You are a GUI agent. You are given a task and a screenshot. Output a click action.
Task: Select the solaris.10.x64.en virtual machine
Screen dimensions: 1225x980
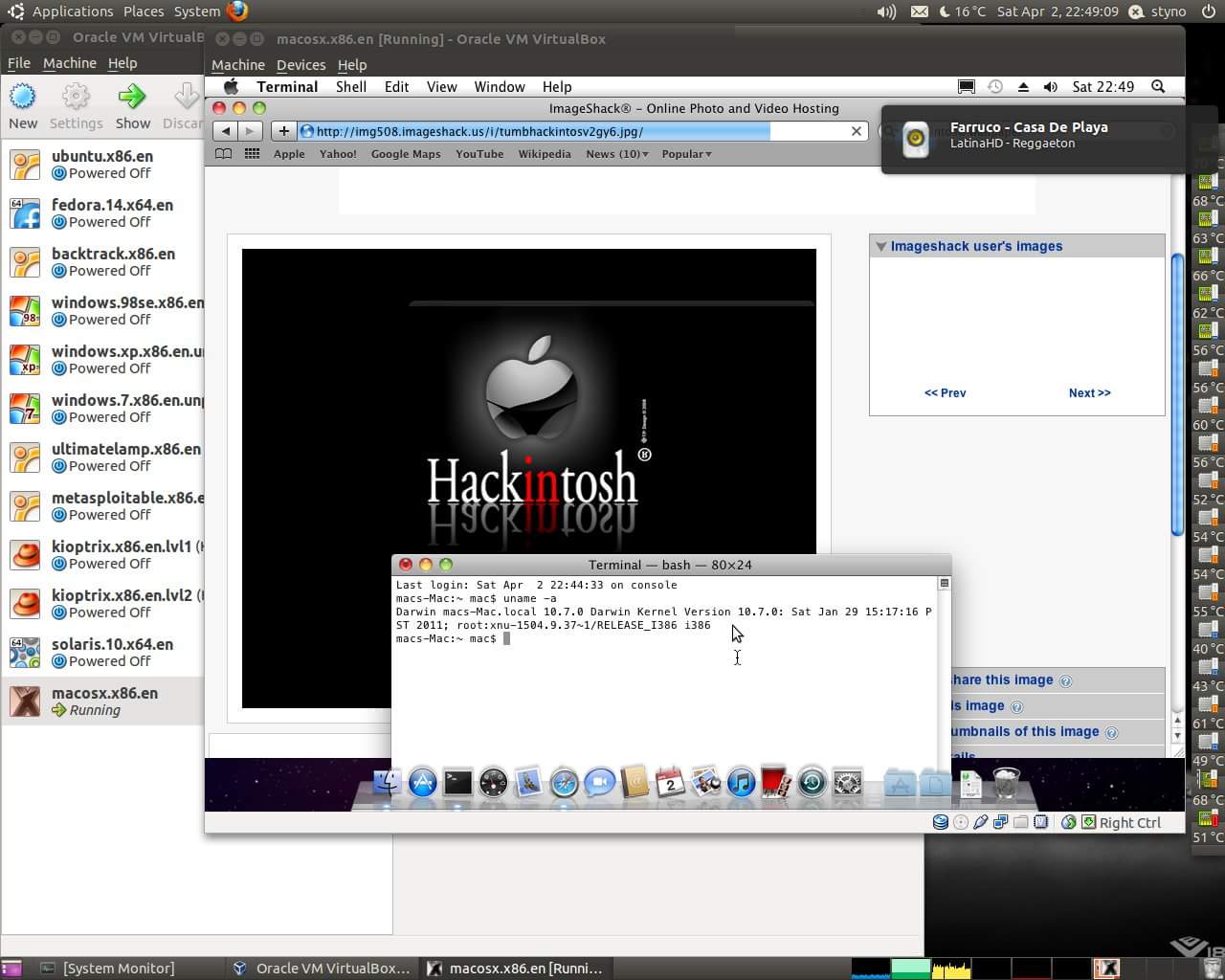tap(103, 652)
